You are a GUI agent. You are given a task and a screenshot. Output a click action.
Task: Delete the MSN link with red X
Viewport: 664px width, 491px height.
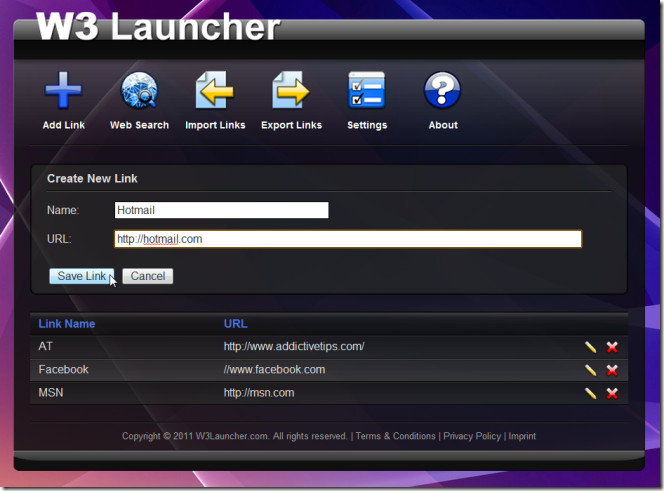click(612, 393)
